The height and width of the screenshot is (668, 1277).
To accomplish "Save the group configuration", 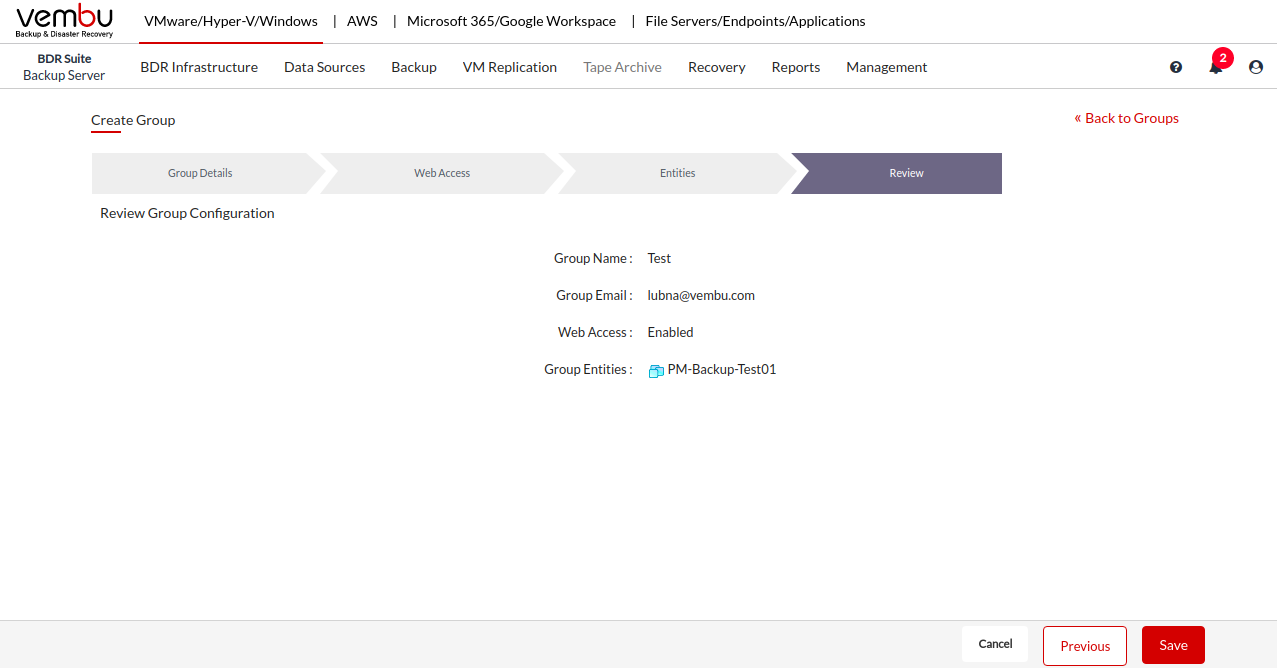I will point(1173,645).
